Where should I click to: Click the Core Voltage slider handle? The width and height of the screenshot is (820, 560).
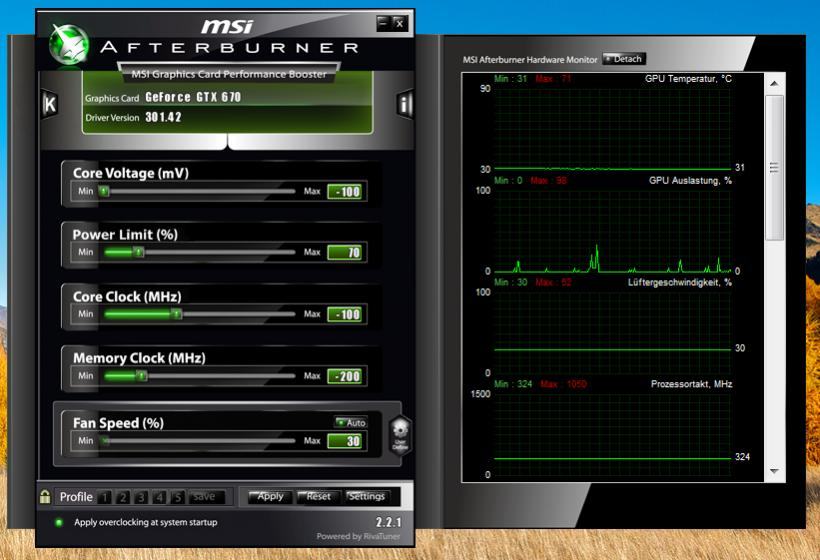pos(105,191)
